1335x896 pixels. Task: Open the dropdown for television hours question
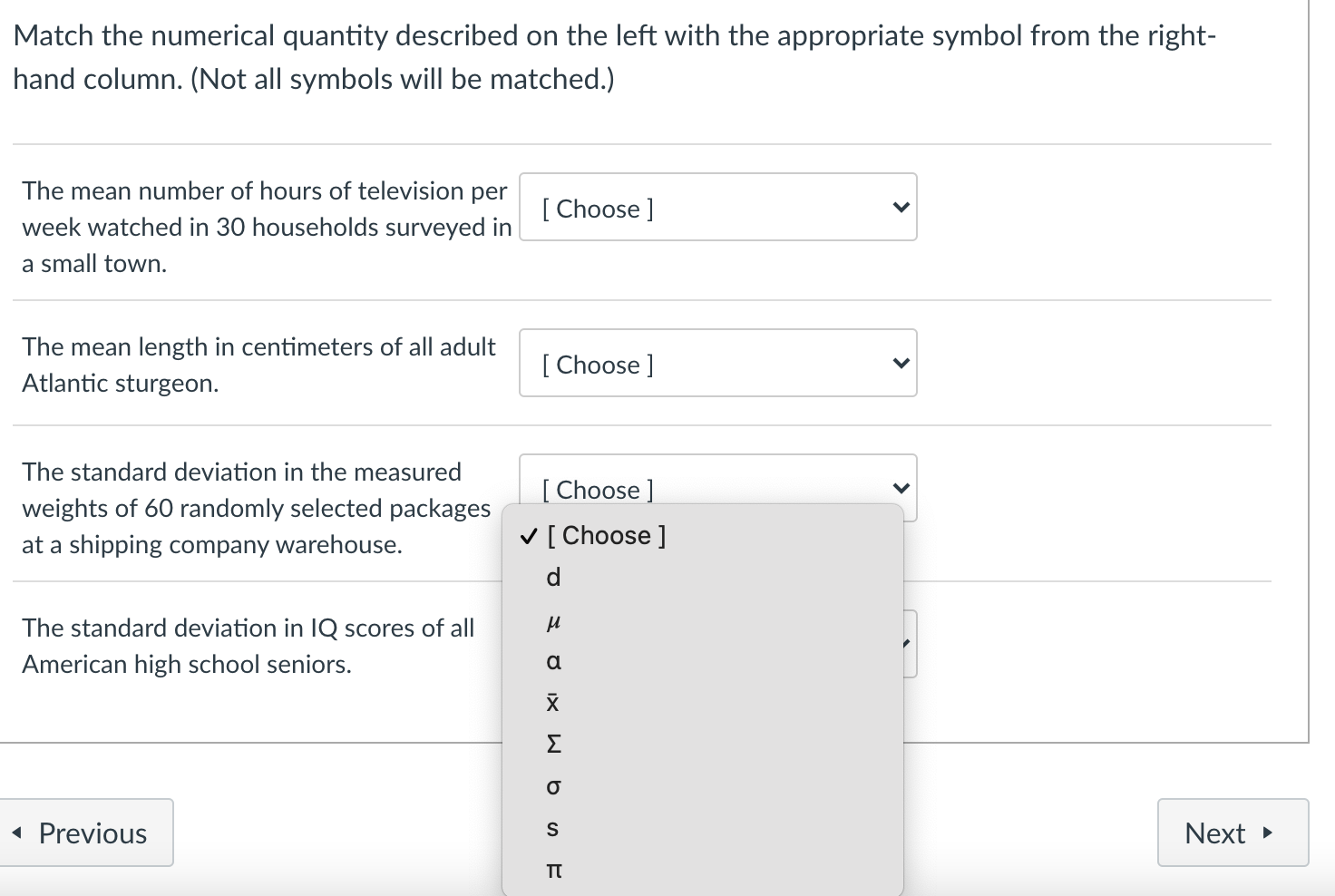(x=716, y=208)
